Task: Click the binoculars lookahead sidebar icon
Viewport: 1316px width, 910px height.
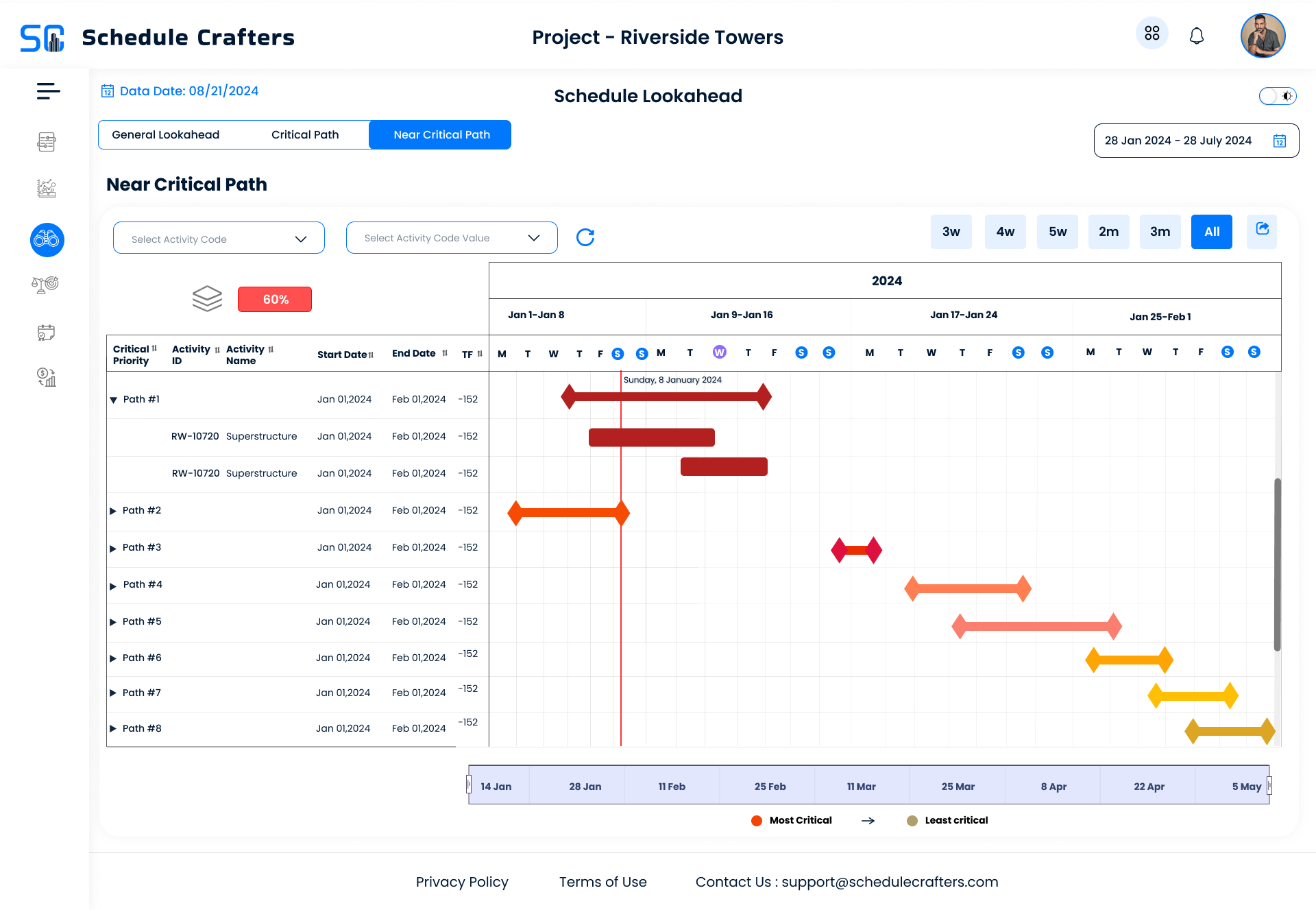Action: [x=47, y=240]
